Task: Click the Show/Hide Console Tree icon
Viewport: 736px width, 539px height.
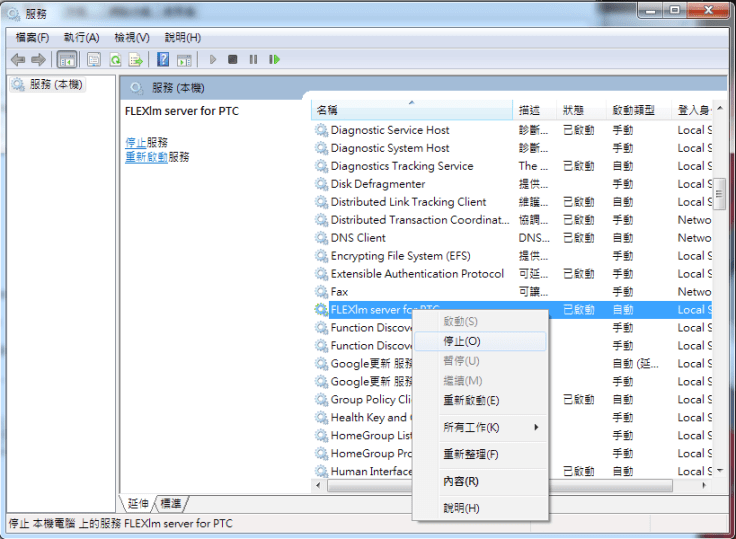Action: [x=67, y=60]
